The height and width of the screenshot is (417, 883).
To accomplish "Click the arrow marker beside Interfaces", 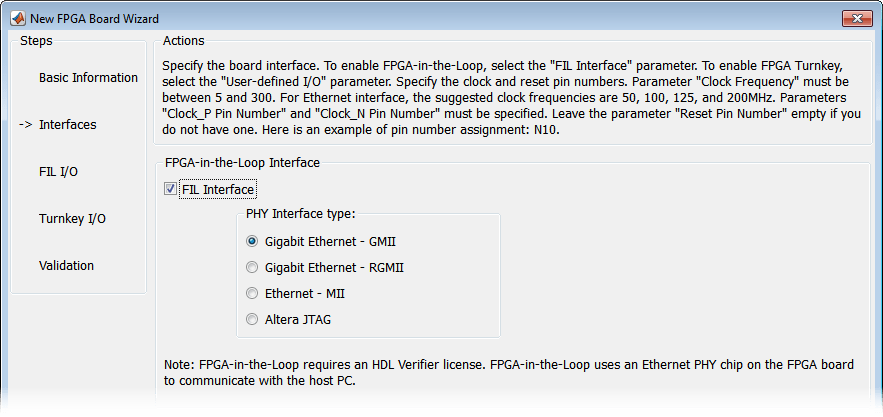I will pyautogui.click(x=26, y=125).
